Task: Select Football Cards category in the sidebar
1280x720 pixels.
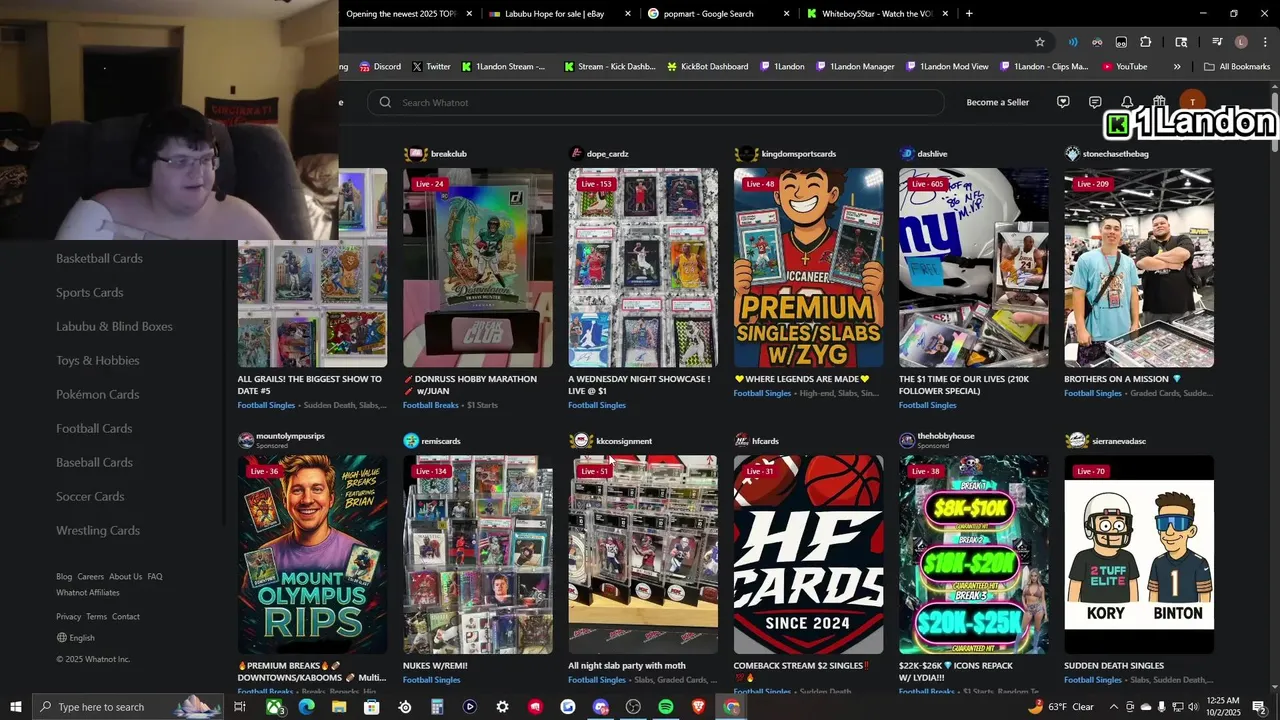Action: pos(94,428)
